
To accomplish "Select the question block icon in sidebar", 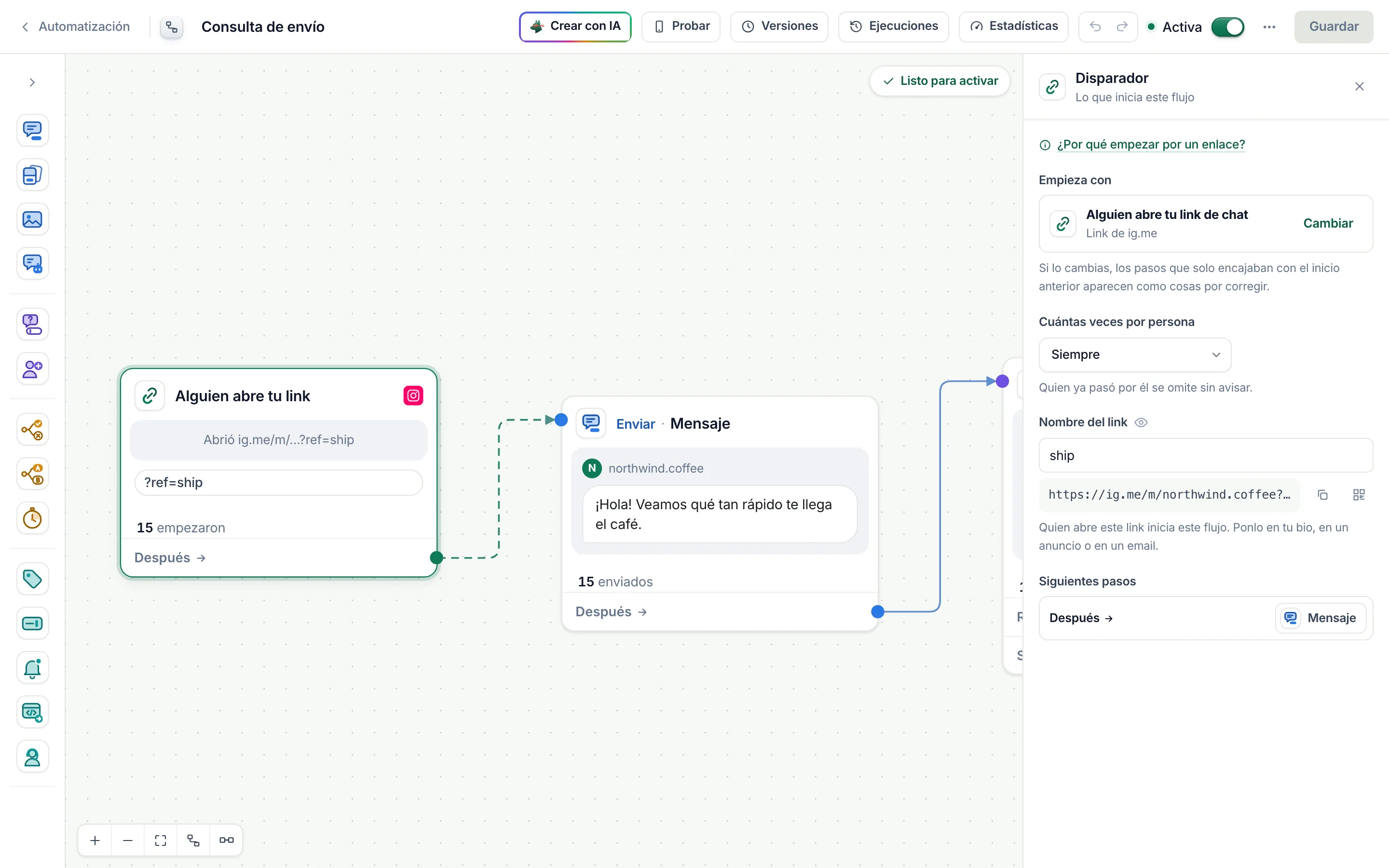I will (33, 325).
